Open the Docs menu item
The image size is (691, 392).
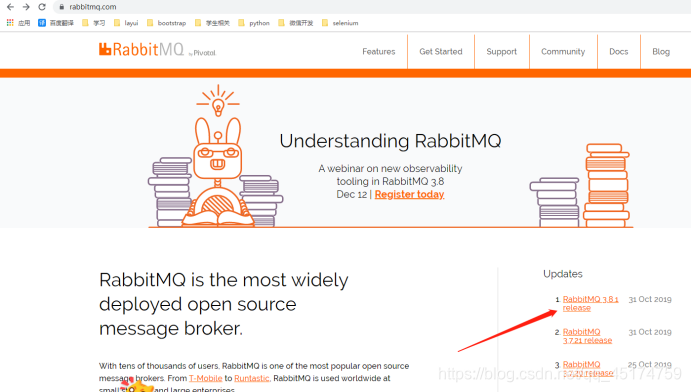619,52
